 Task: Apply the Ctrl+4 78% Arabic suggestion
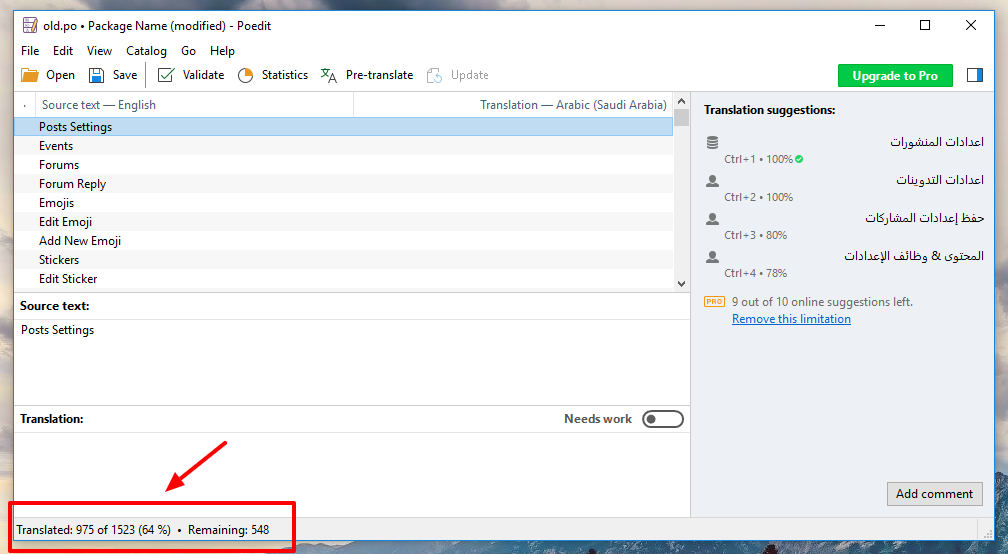pos(843,264)
